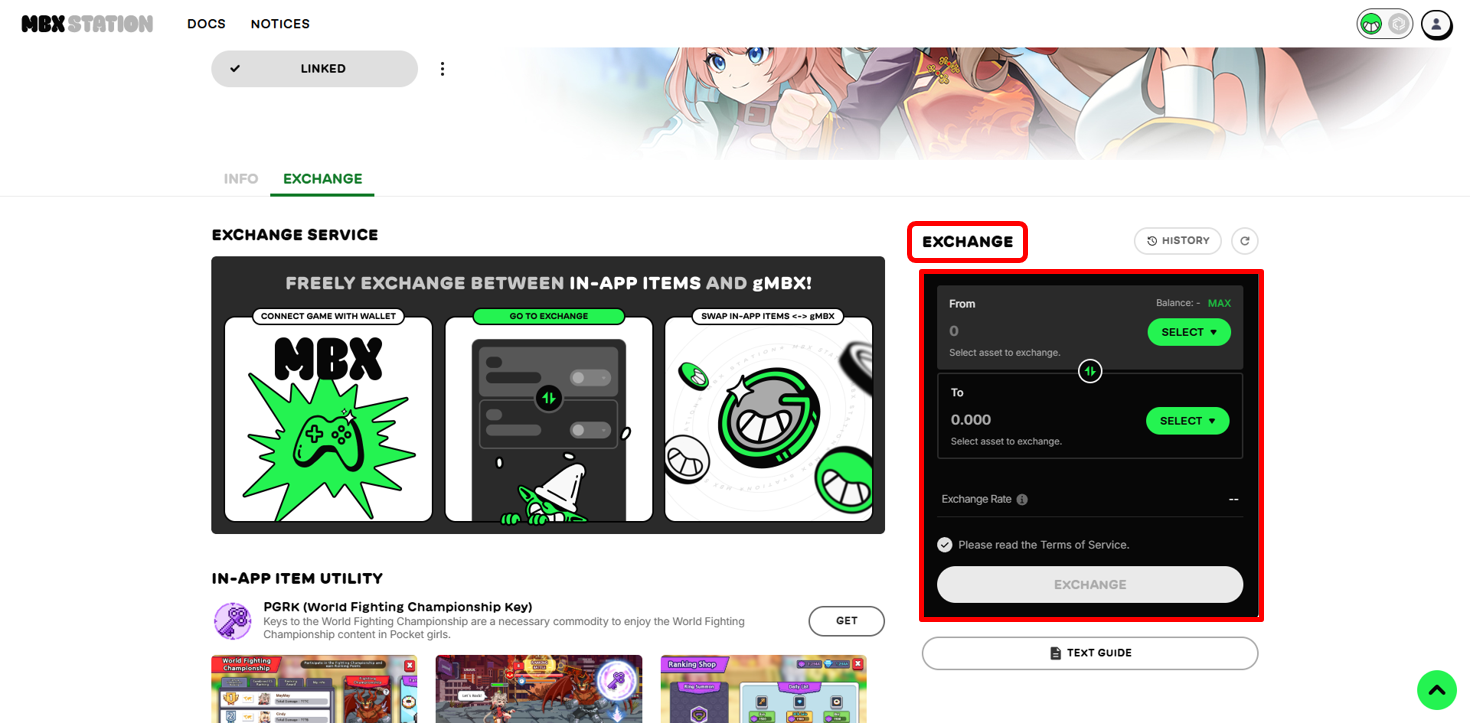Open the To asset SELECT dropdown
Screen dimensions: 1470x723
pyautogui.click(x=1187, y=421)
